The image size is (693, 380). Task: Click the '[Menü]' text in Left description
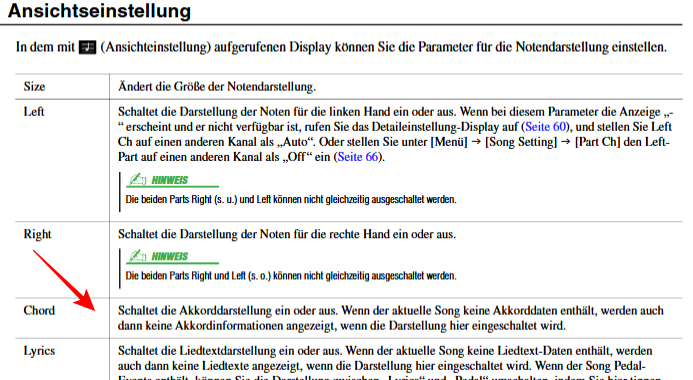coord(449,142)
